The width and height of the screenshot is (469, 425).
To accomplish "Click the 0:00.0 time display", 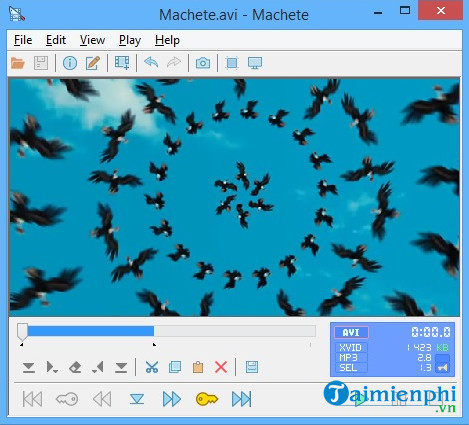I will (x=431, y=332).
